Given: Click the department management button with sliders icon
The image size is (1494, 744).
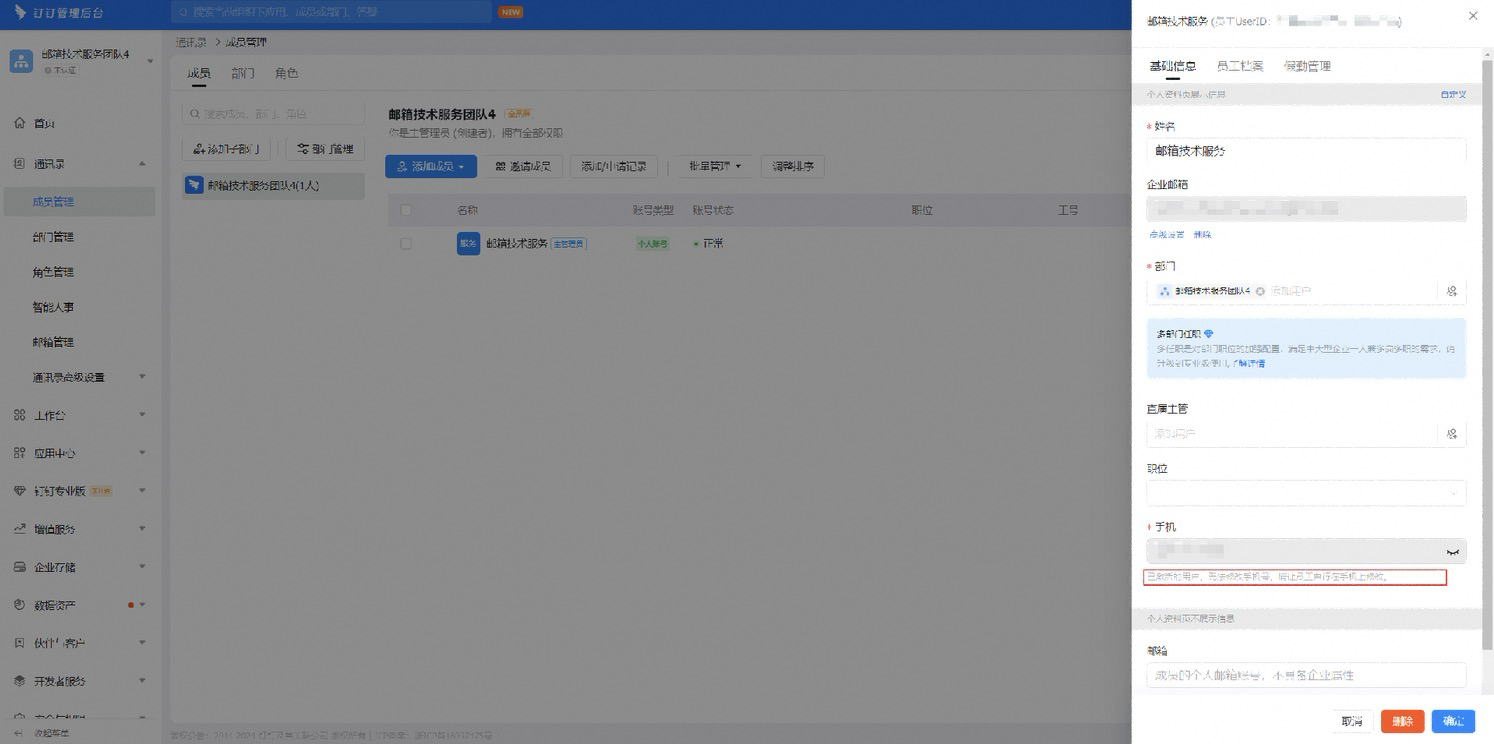Looking at the screenshot, I should (325, 149).
